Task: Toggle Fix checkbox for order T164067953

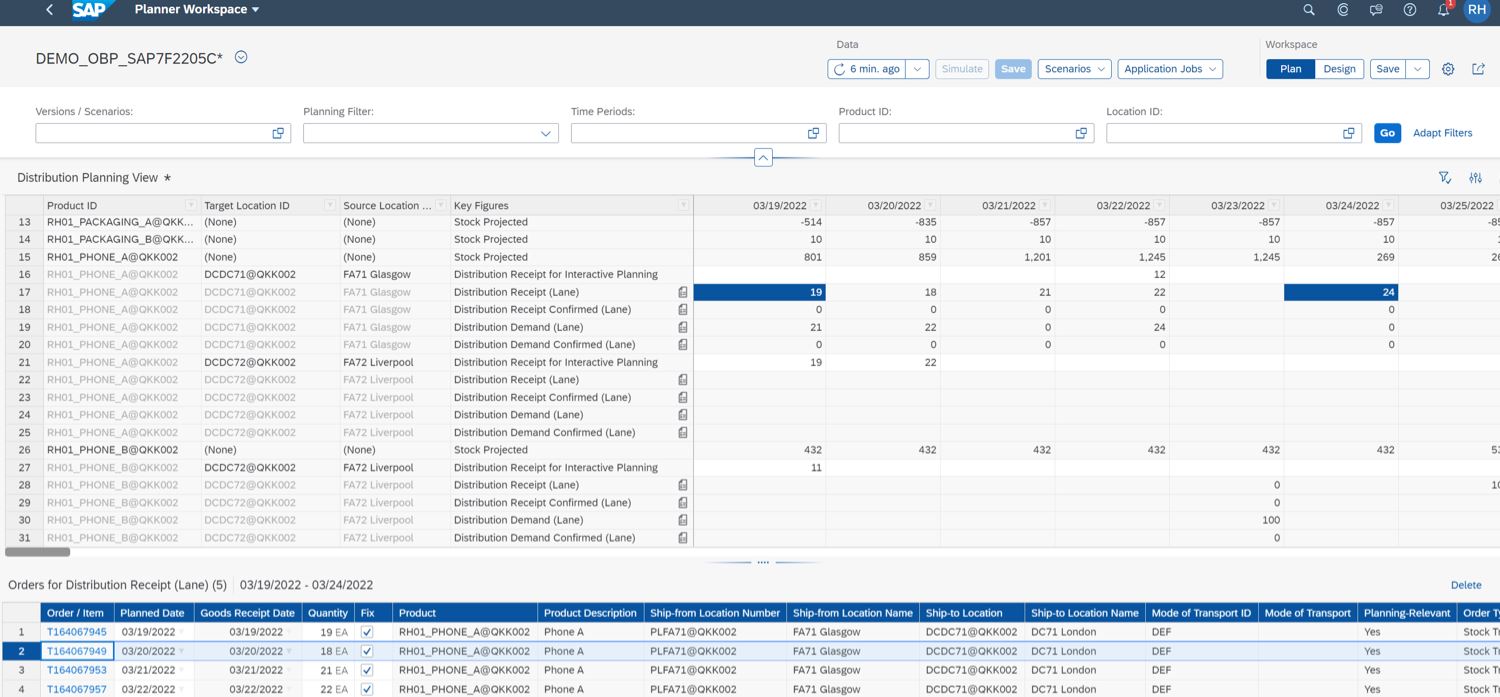Action: pos(366,670)
